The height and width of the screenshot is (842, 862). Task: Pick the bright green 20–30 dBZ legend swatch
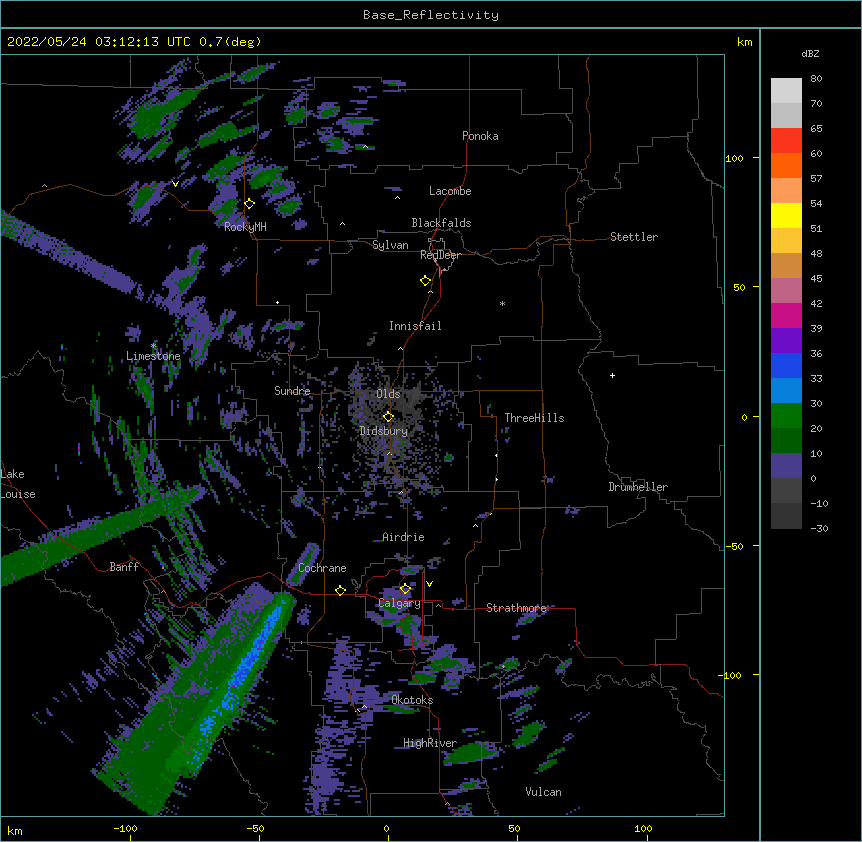pos(786,416)
